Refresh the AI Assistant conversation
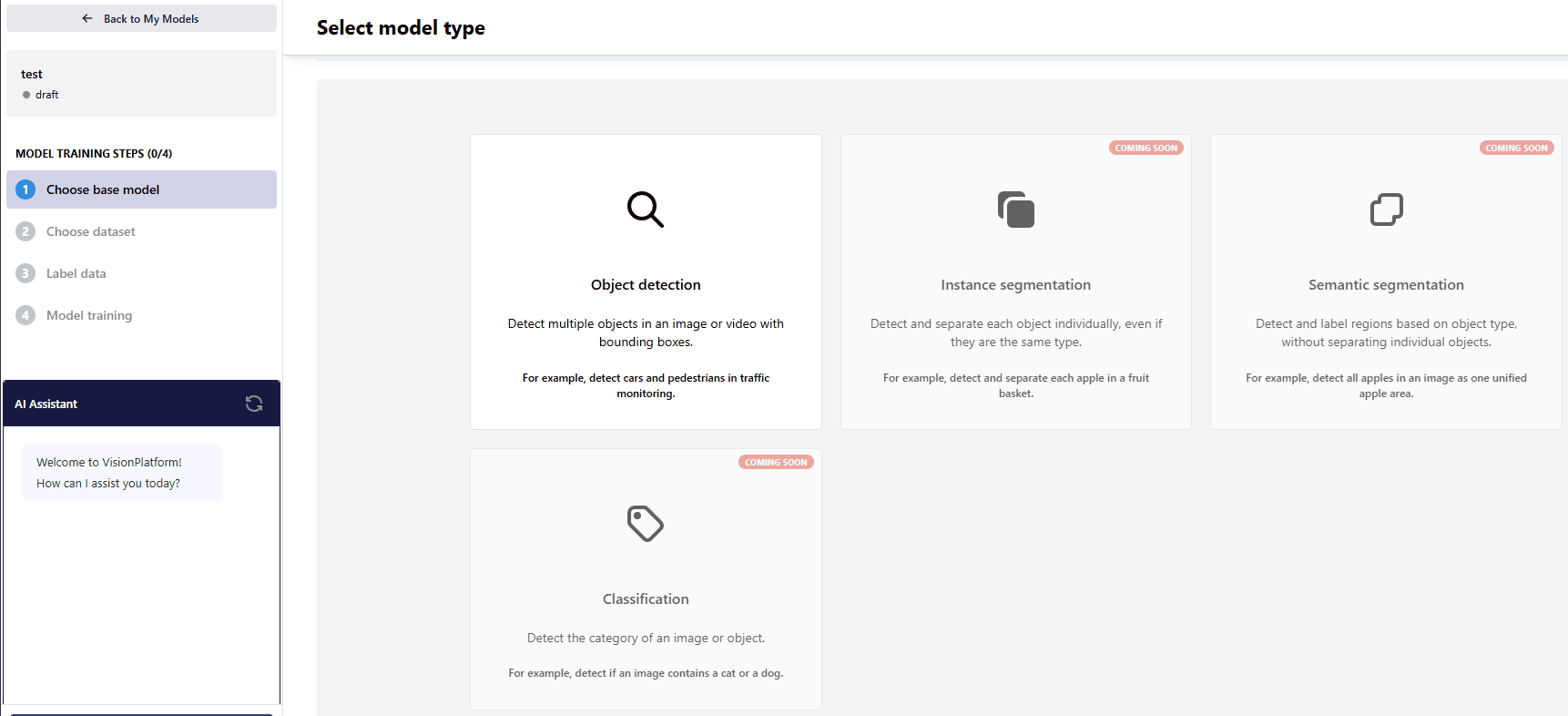This screenshot has height=716, width=1568. [x=254, y=404]
